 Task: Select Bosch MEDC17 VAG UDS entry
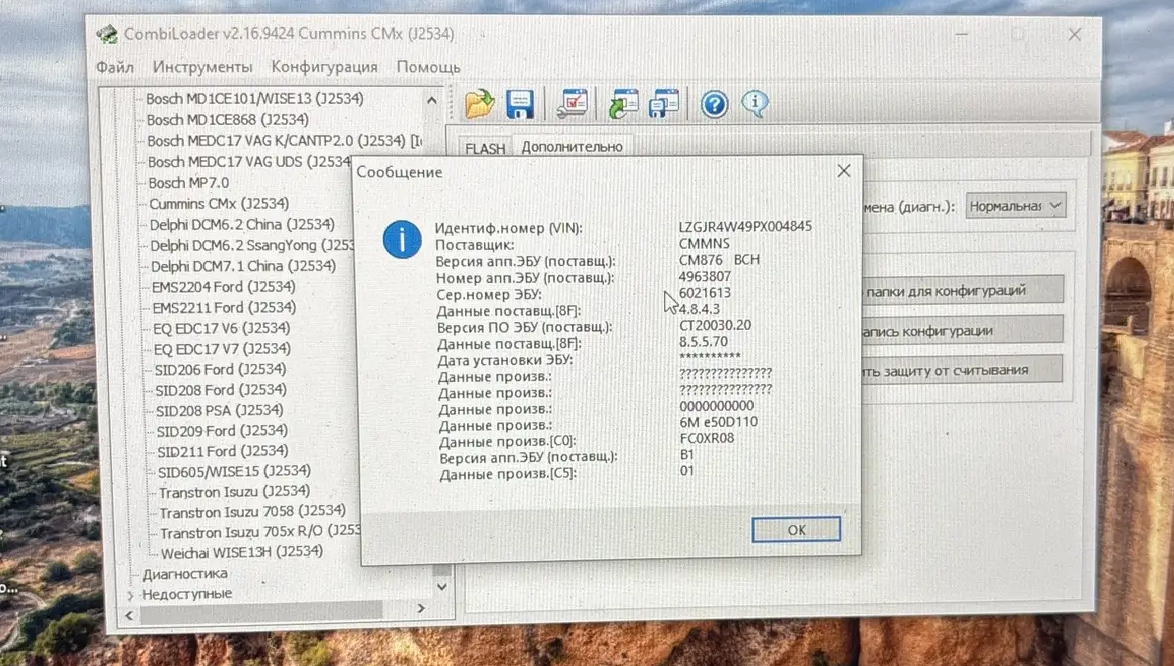tap(249, 162)
